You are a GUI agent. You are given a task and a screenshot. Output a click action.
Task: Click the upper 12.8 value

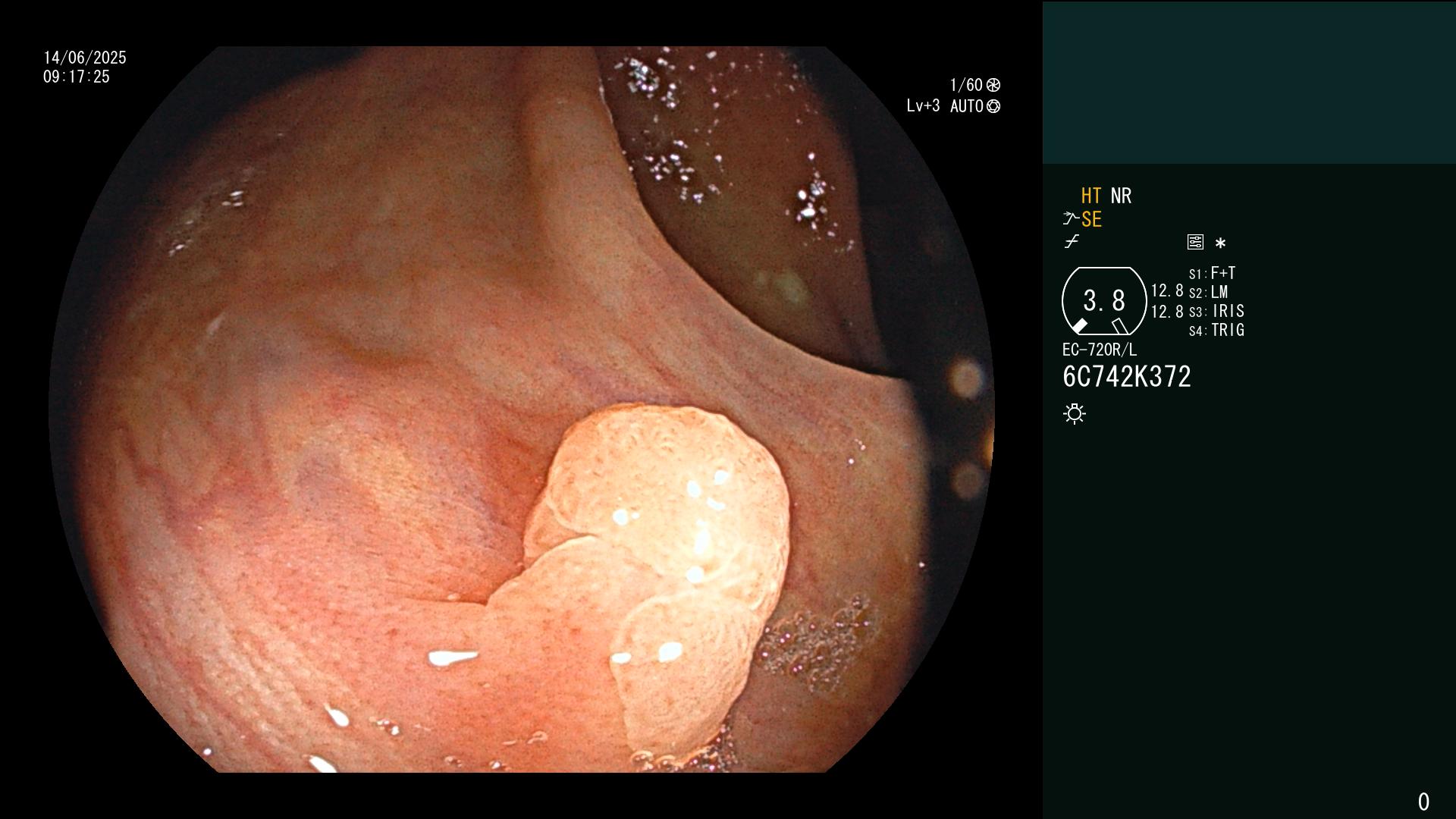(x=1167, y=290)
